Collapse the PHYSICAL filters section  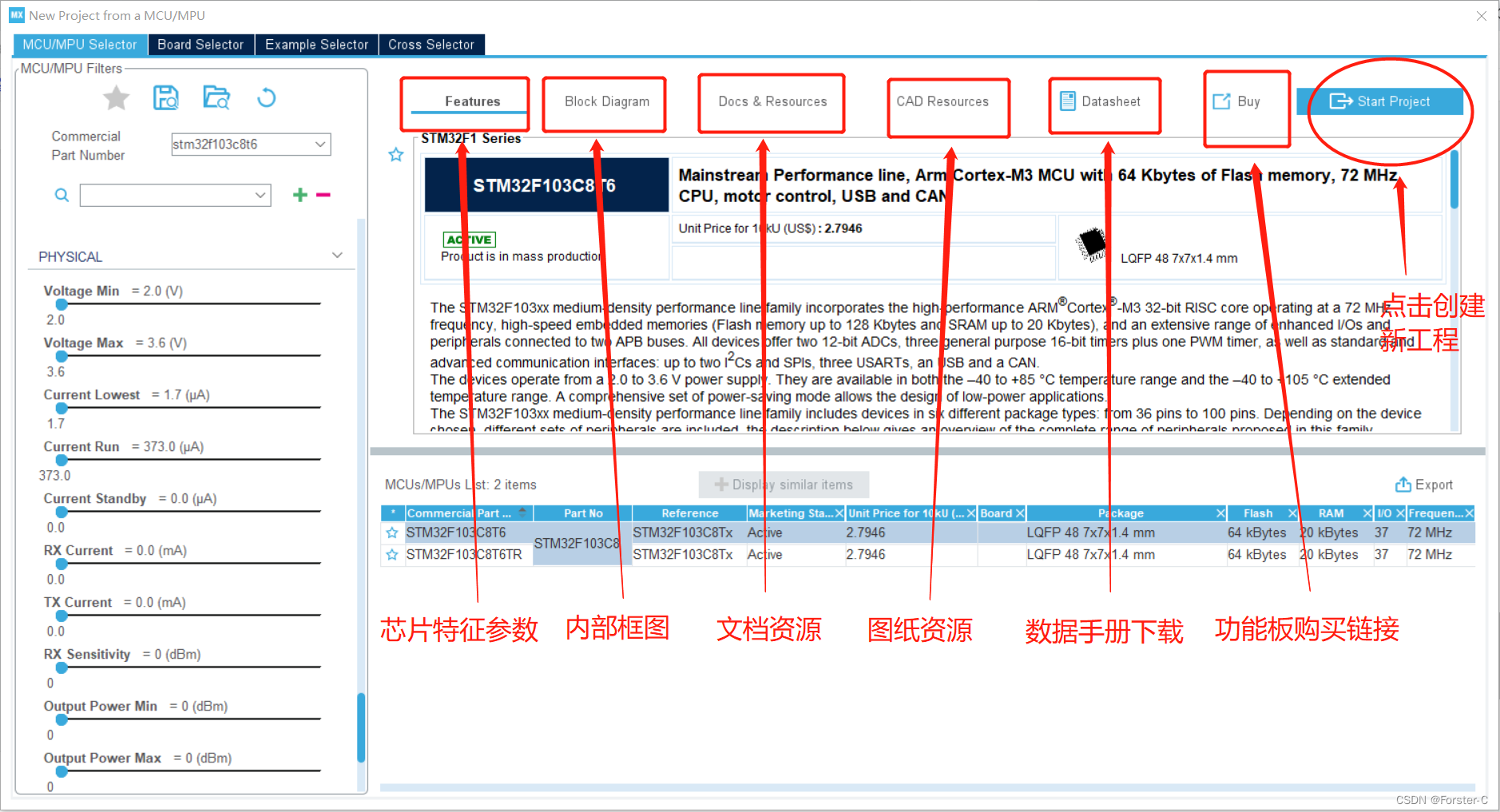pos(336,254)
